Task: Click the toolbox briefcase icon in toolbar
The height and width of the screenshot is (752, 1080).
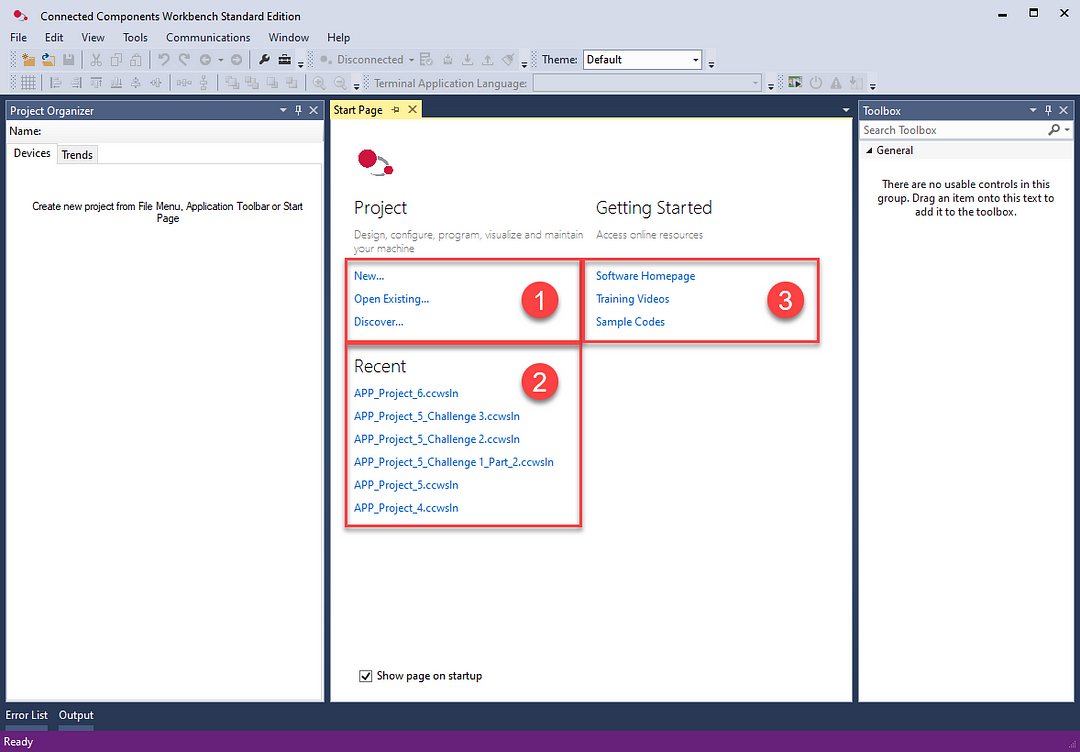Action: click(x=284, y=60)
